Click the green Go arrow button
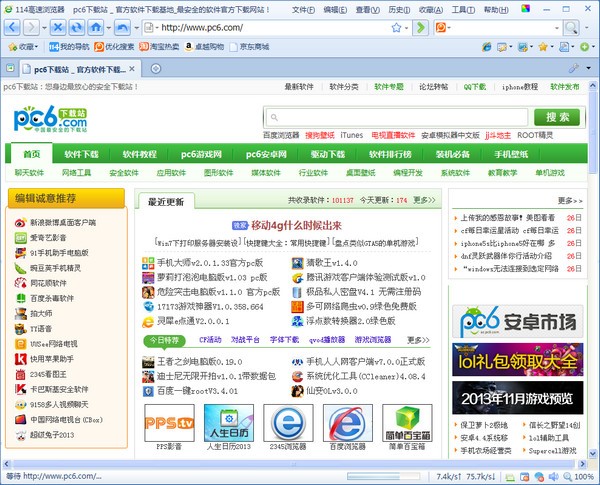The width and height of the screenshot is (600, 485). [420, 27]
